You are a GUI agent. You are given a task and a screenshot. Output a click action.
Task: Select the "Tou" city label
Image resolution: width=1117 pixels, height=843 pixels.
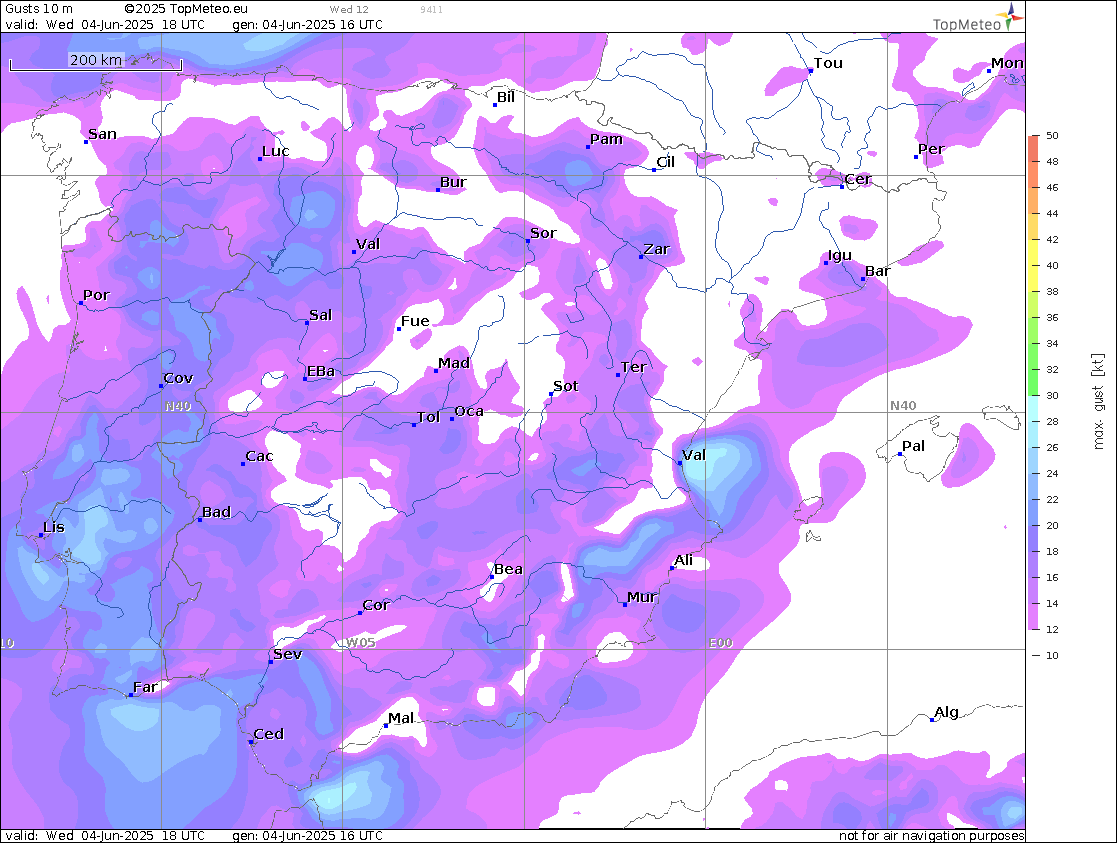[828, 63]
